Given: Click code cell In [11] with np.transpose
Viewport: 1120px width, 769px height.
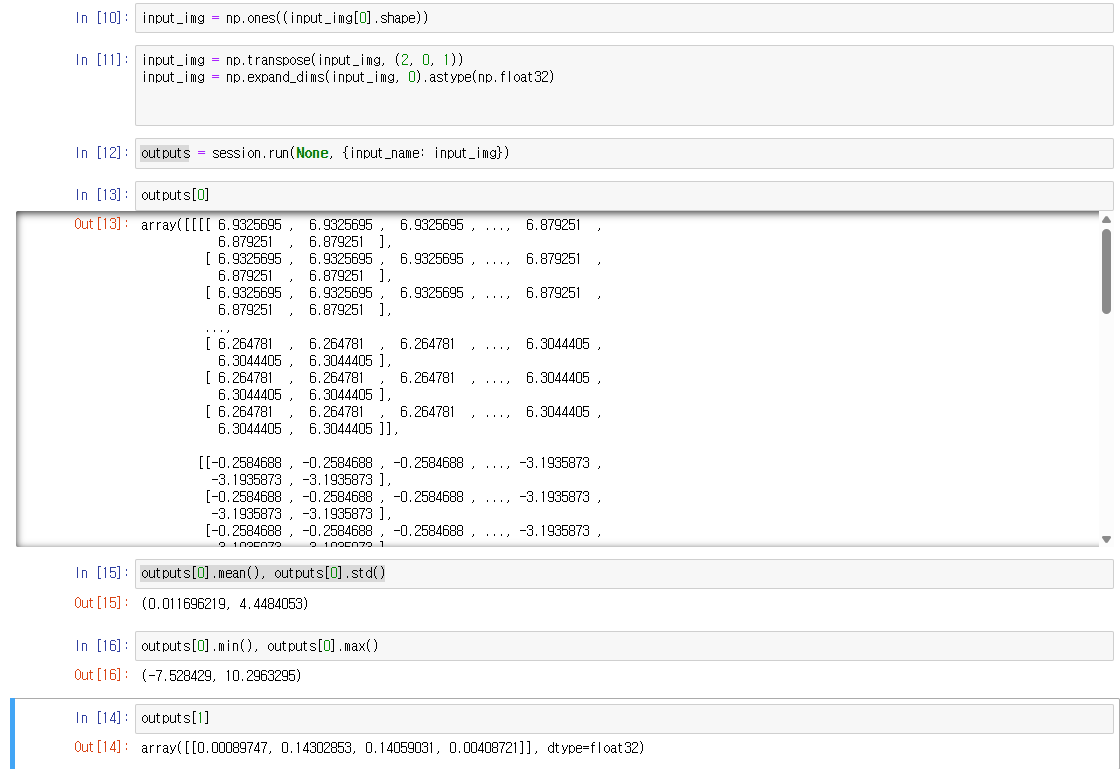Looking at the screenshot, I should click(624, 85).
